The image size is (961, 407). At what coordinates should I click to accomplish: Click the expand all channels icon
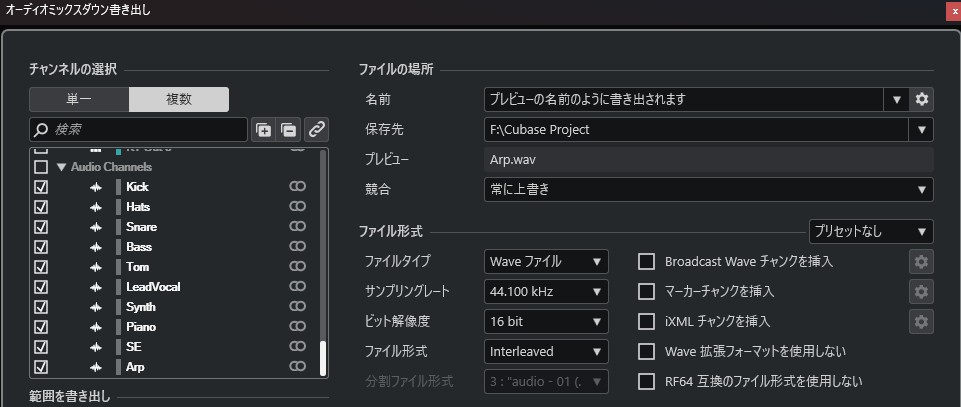click(x=264, y=129)
